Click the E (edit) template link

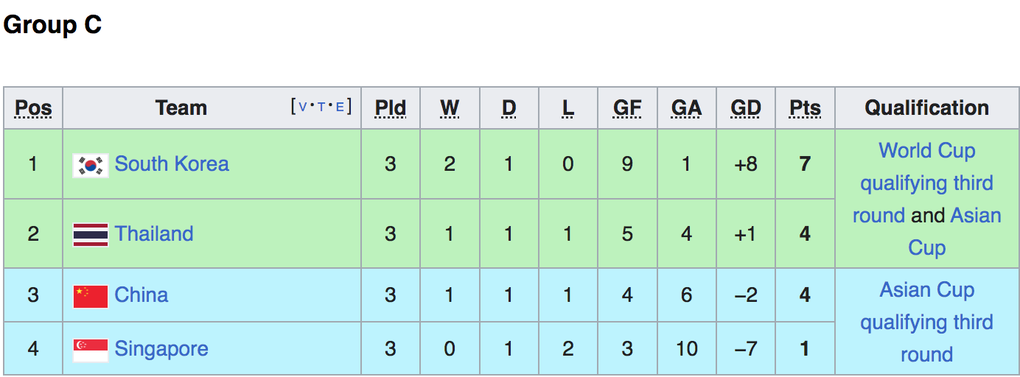pyautogui.click(x=340, y=107)
